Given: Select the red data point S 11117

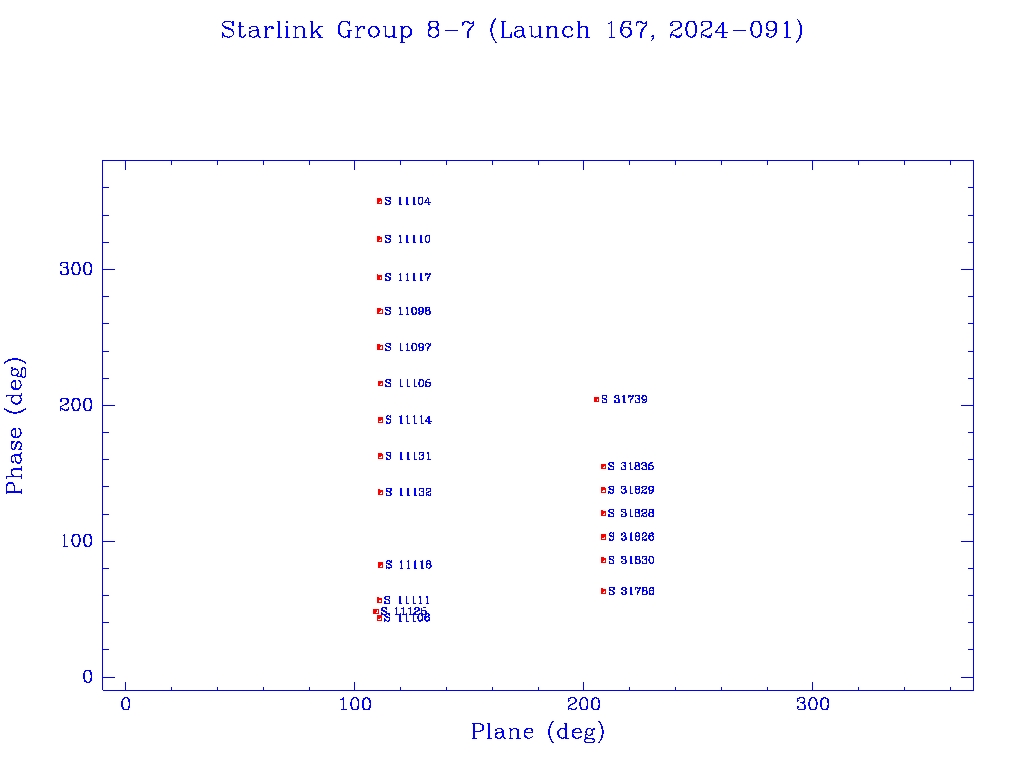Looking at the screenshot, I should 379,278.
